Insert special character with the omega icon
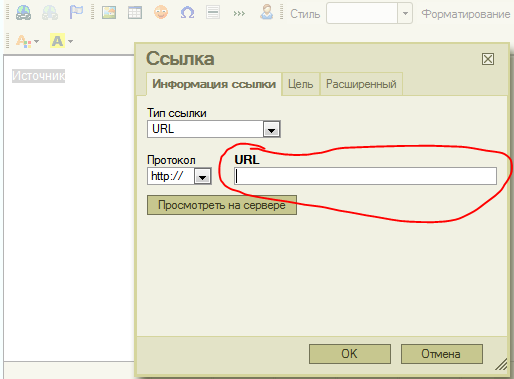The image size is (514, 379). tap(187, 13)
